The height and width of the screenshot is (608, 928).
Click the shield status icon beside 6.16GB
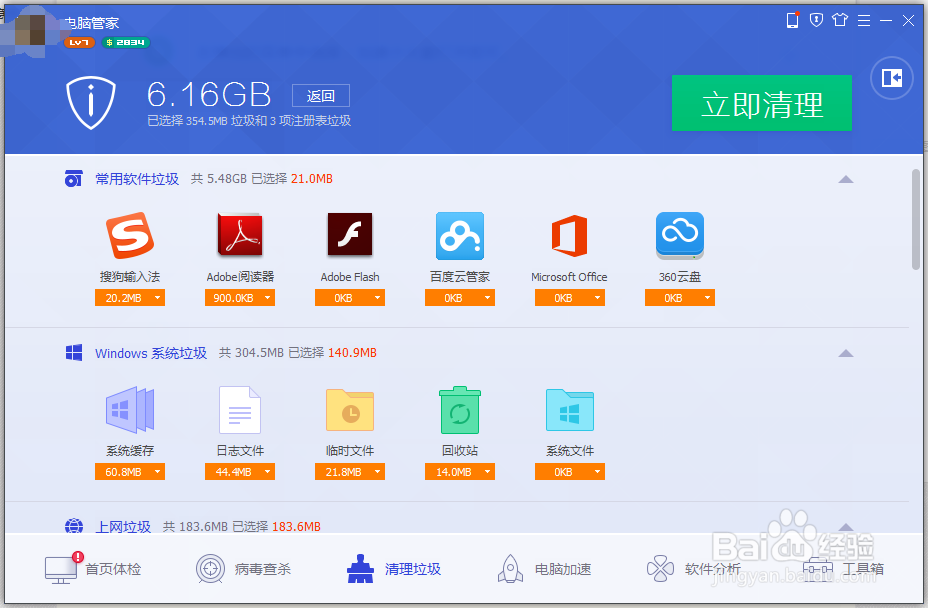(x=91, y=102)
